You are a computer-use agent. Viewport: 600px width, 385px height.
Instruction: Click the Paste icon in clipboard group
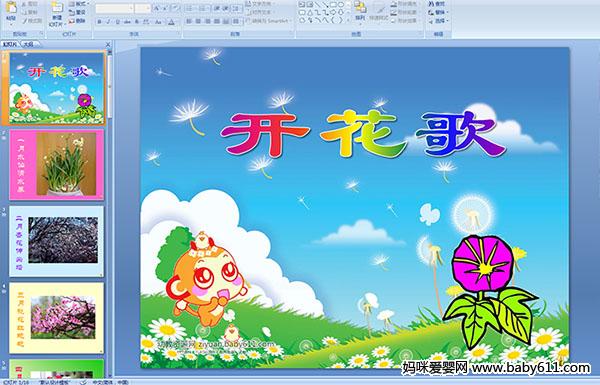coord(11,9)
